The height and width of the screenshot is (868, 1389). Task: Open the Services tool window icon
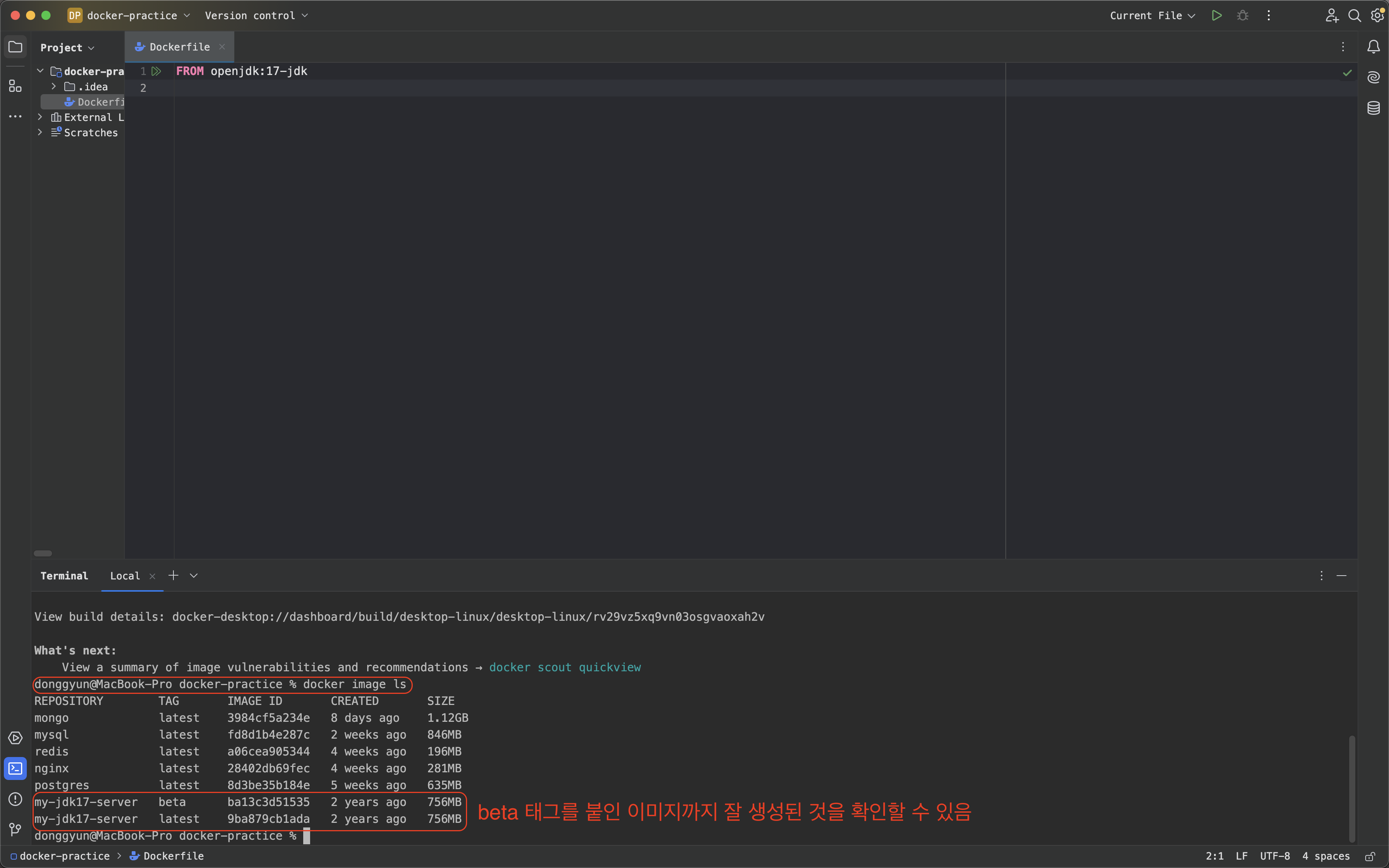(15, 738)
